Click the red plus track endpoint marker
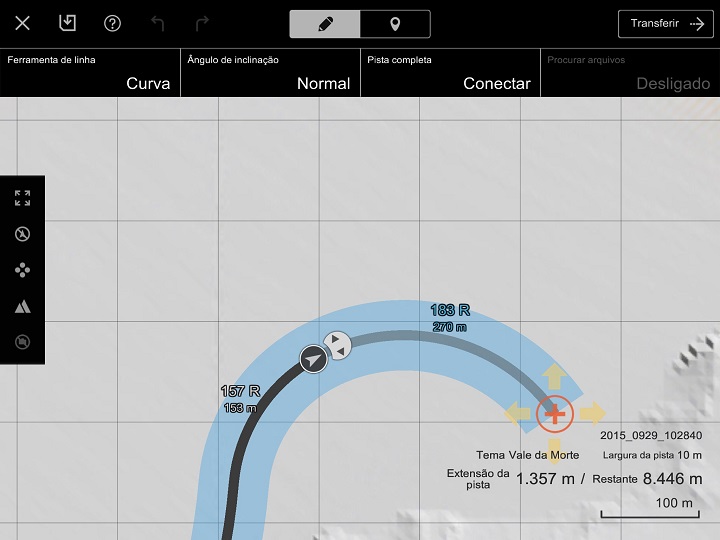This screenshot has height=540, width=720. (554, 413)
